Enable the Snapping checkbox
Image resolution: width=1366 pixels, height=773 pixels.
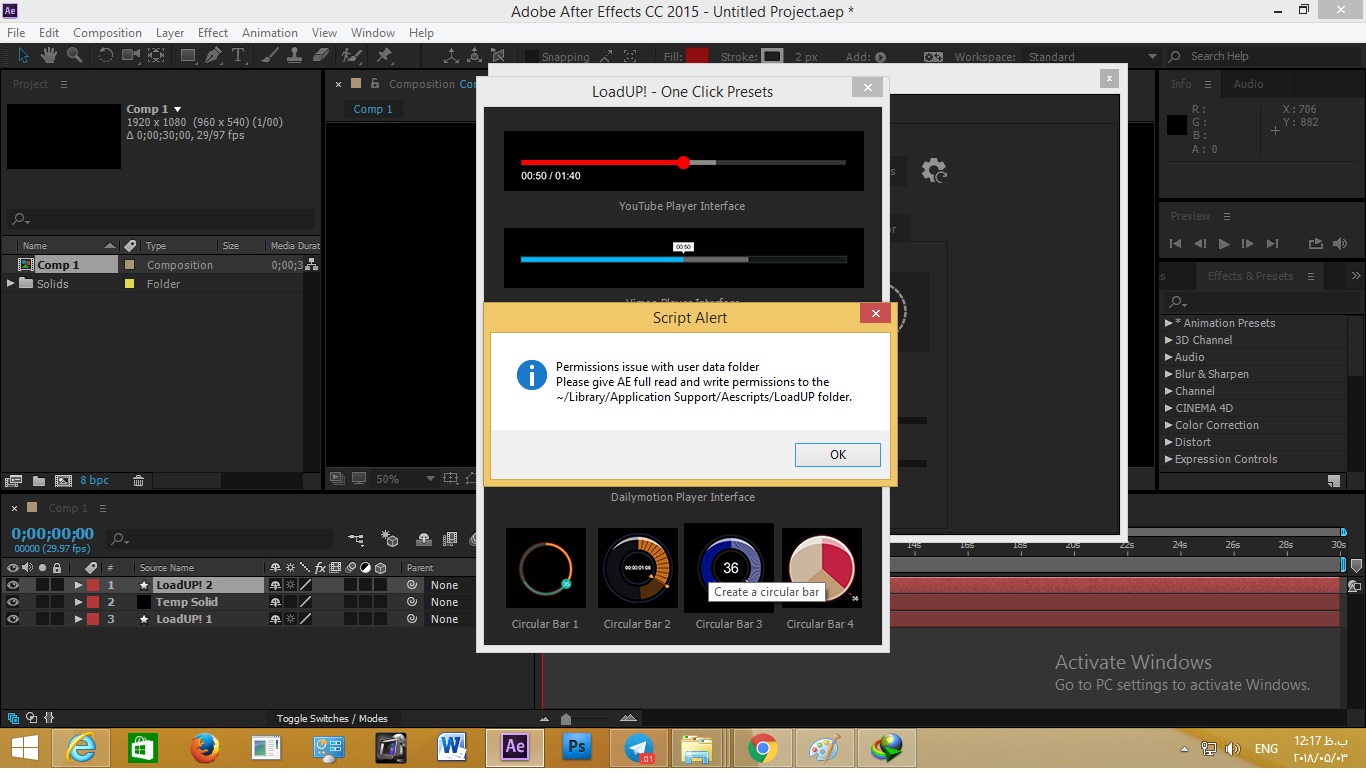tap(532, 57)
